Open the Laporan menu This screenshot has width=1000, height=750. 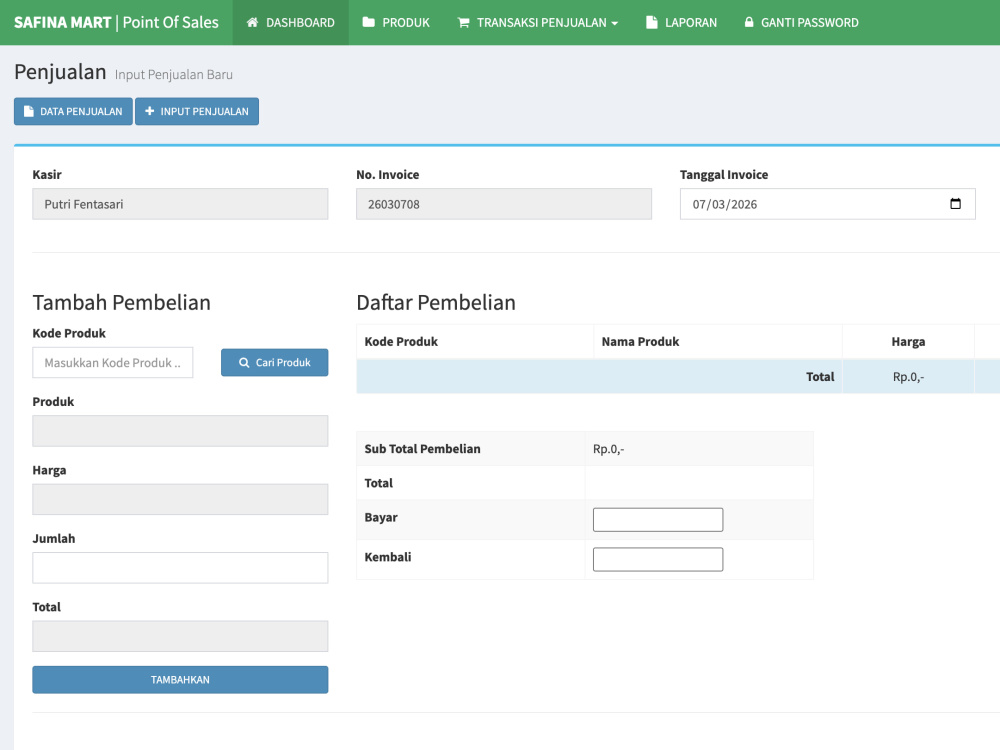point(681,22)
